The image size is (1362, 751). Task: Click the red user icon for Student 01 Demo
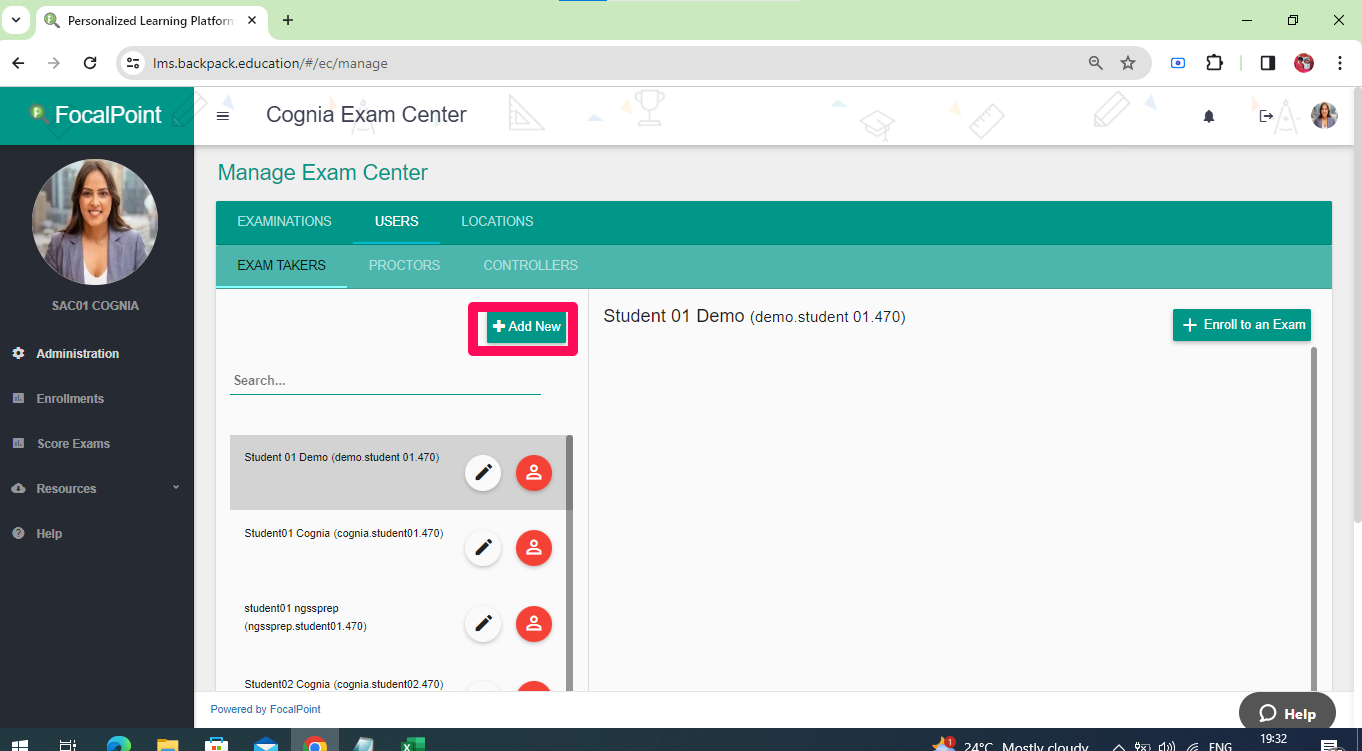pyautogui.click(x=534, y=472)
